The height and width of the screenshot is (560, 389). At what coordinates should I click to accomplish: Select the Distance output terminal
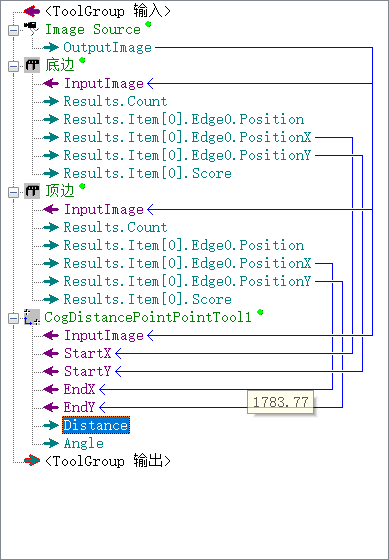pyautogui.click(x=96, y=425)
